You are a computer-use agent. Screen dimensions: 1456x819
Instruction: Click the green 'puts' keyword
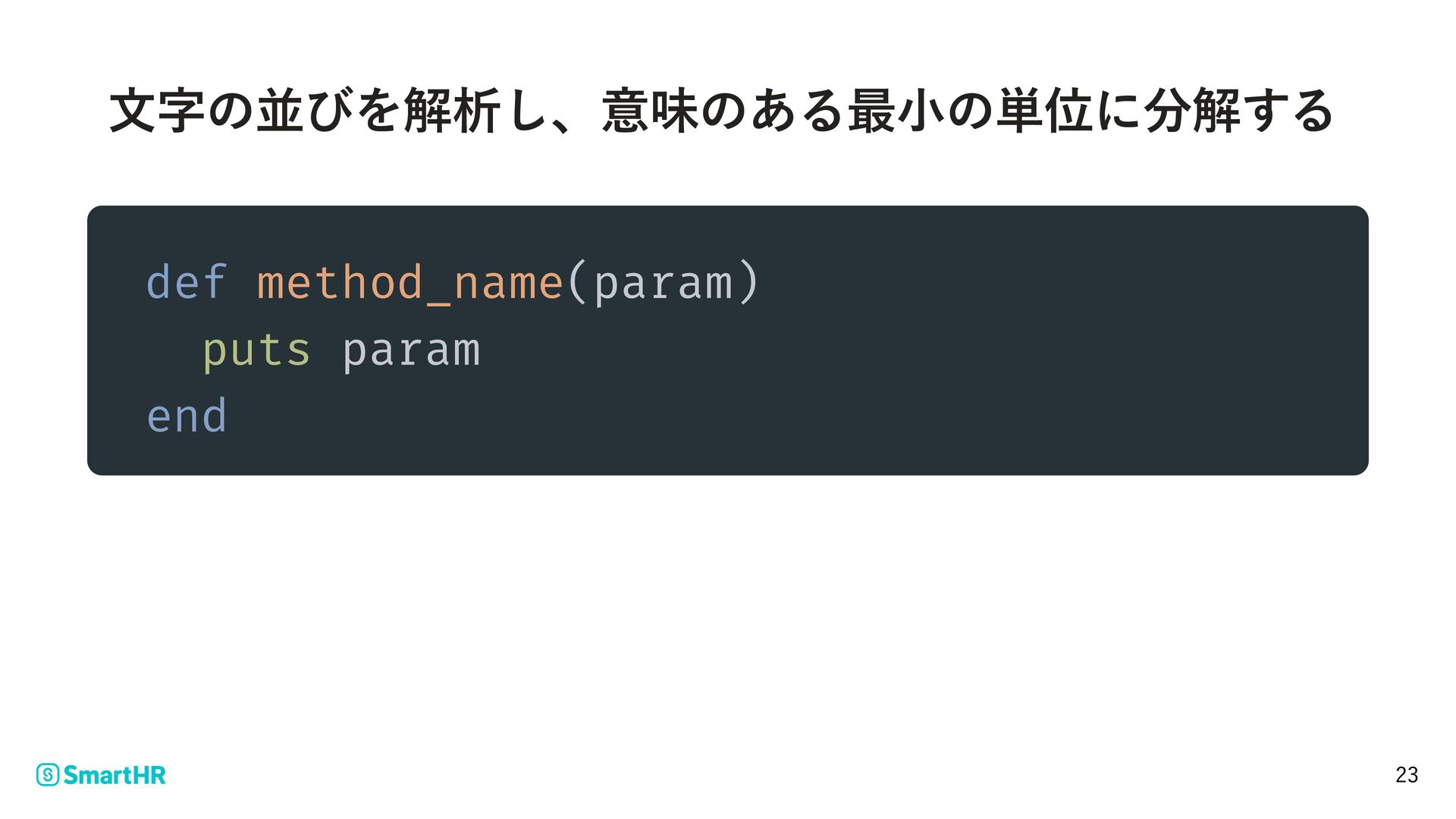coord(256,350)
